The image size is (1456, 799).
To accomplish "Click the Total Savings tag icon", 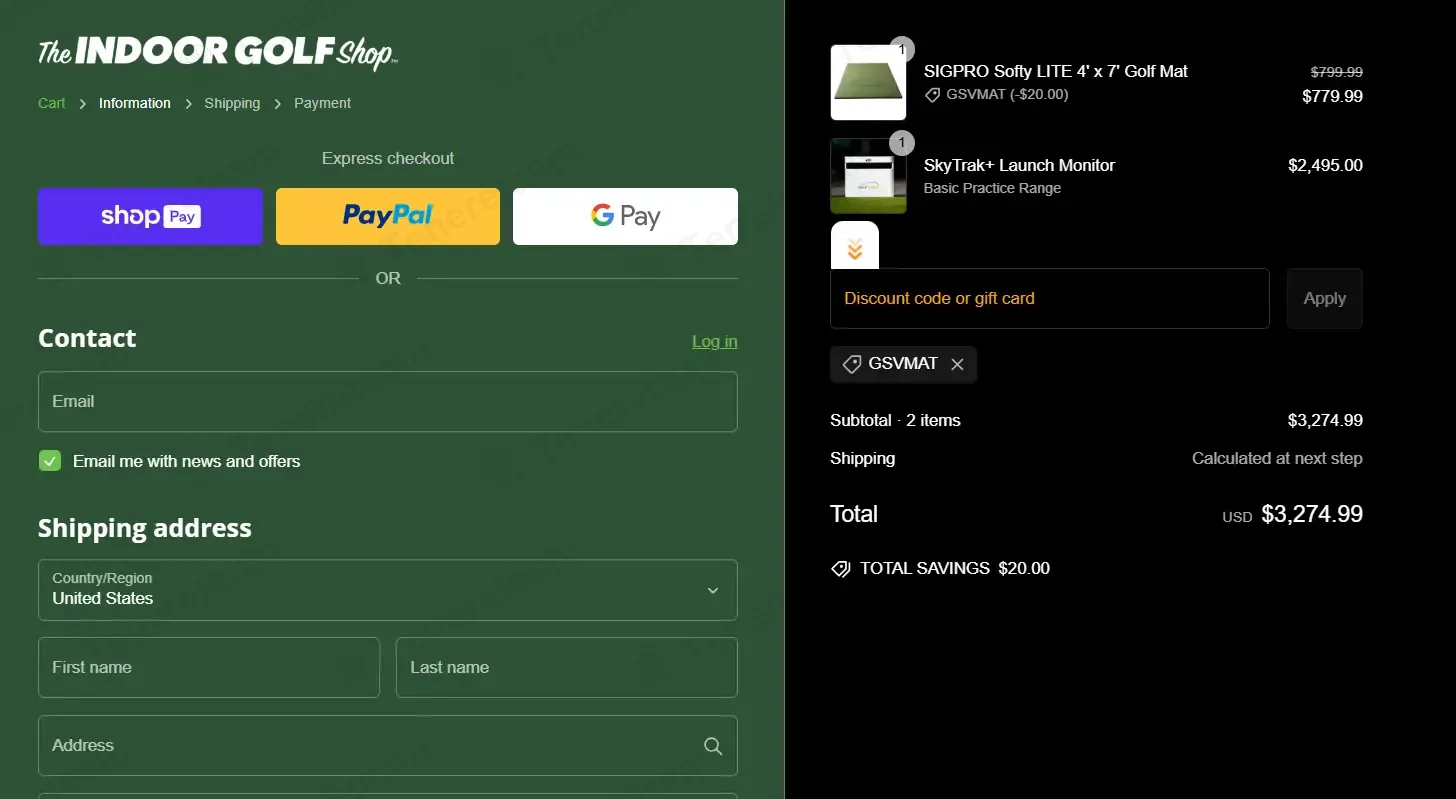I will click(841, 569).
